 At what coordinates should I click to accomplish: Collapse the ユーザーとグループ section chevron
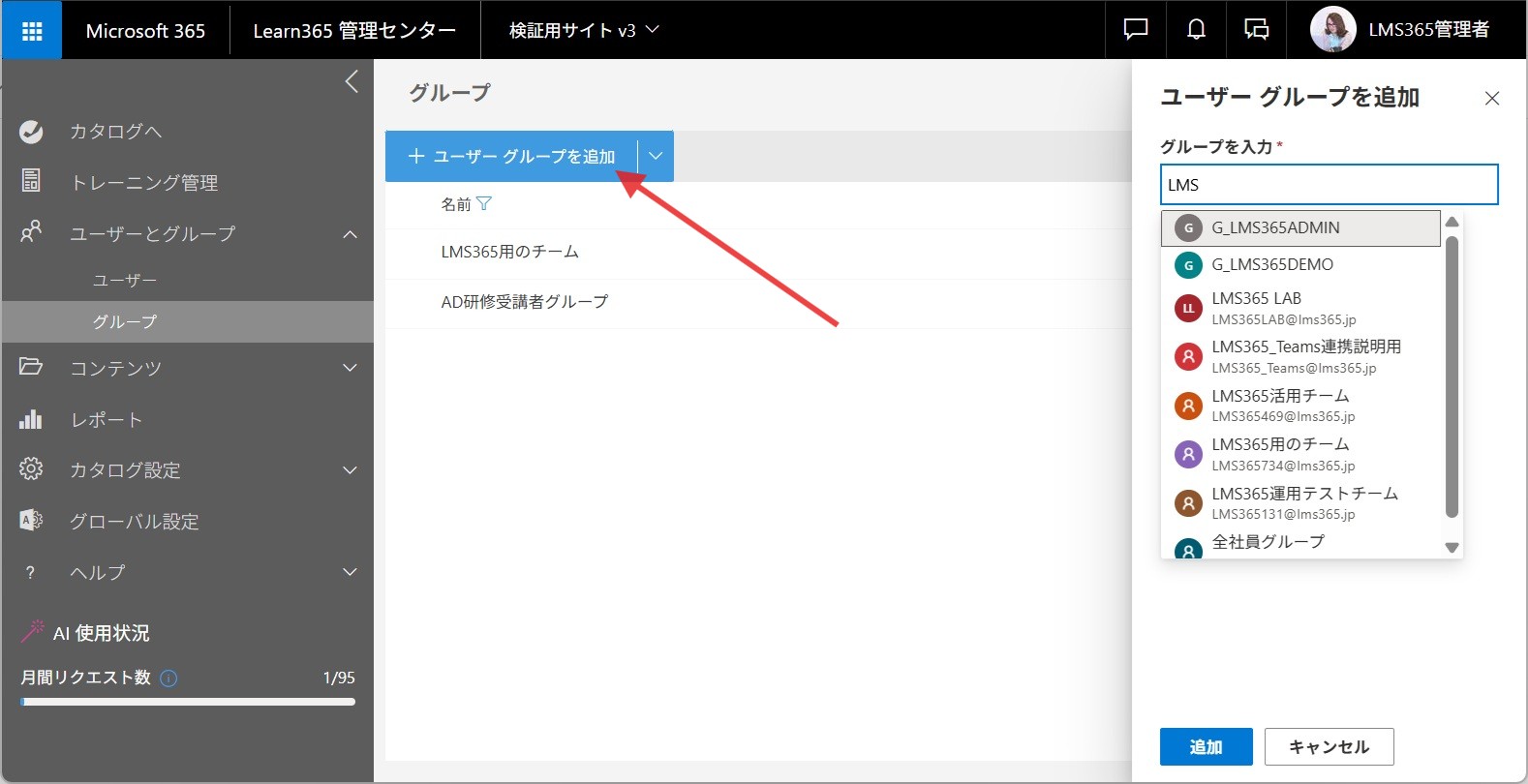pos(351,234)
